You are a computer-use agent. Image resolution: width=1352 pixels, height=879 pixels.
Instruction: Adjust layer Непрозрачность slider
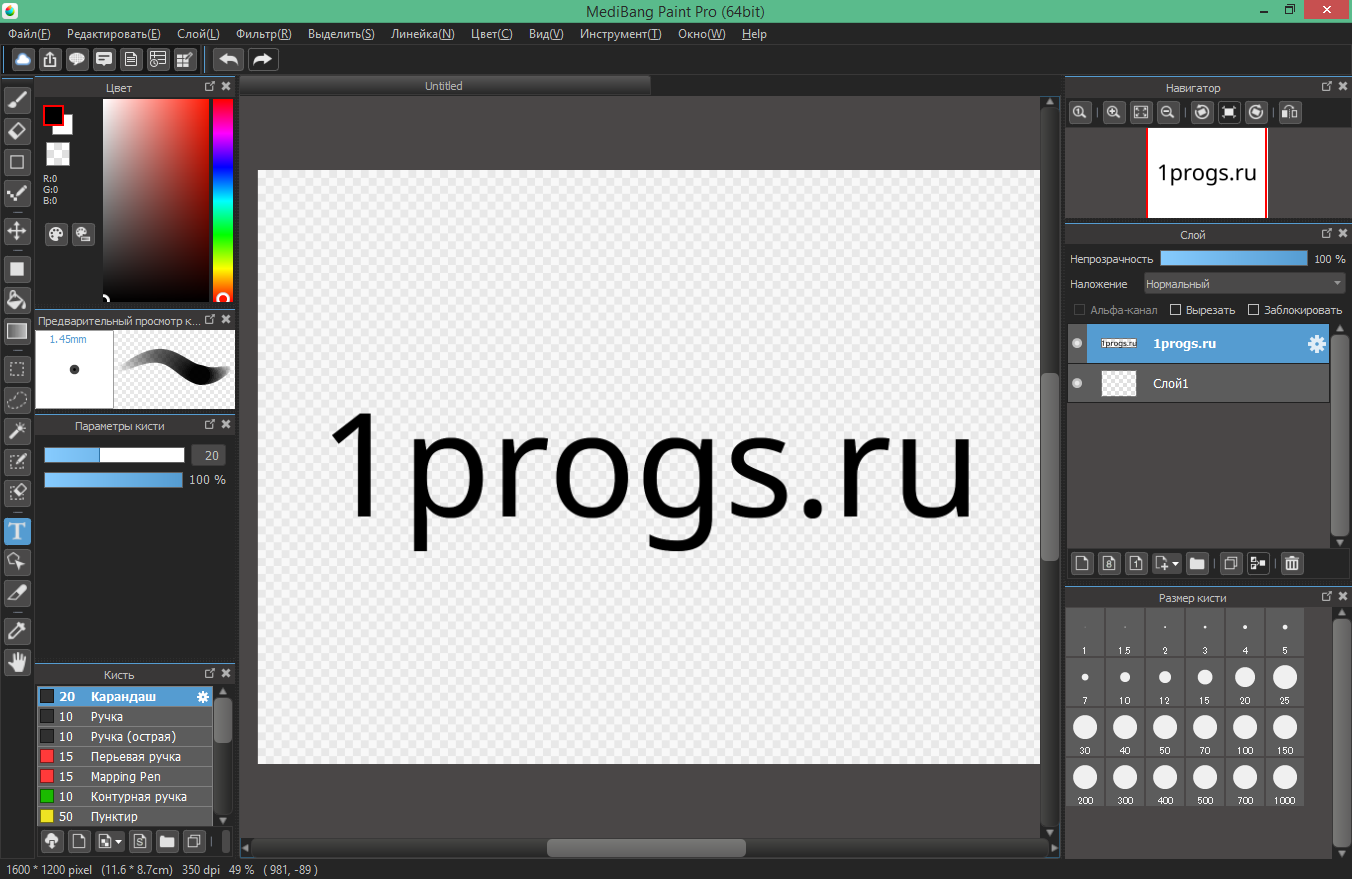click(1233, 258)
